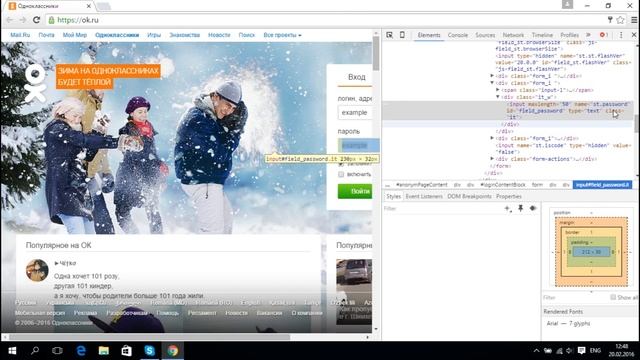Click the saved password key icon

610,20
